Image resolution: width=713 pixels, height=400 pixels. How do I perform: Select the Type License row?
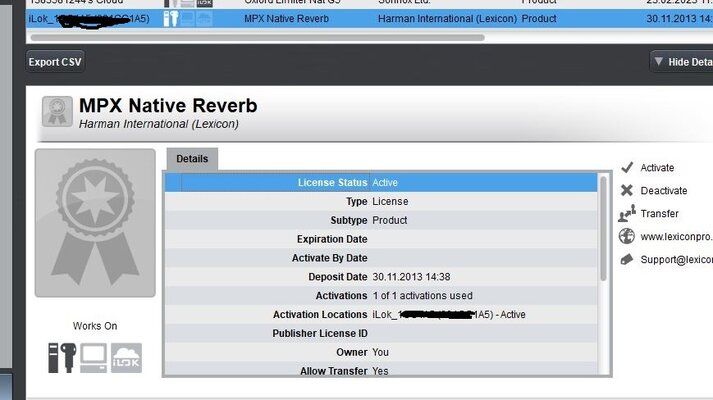coord(381,201)
